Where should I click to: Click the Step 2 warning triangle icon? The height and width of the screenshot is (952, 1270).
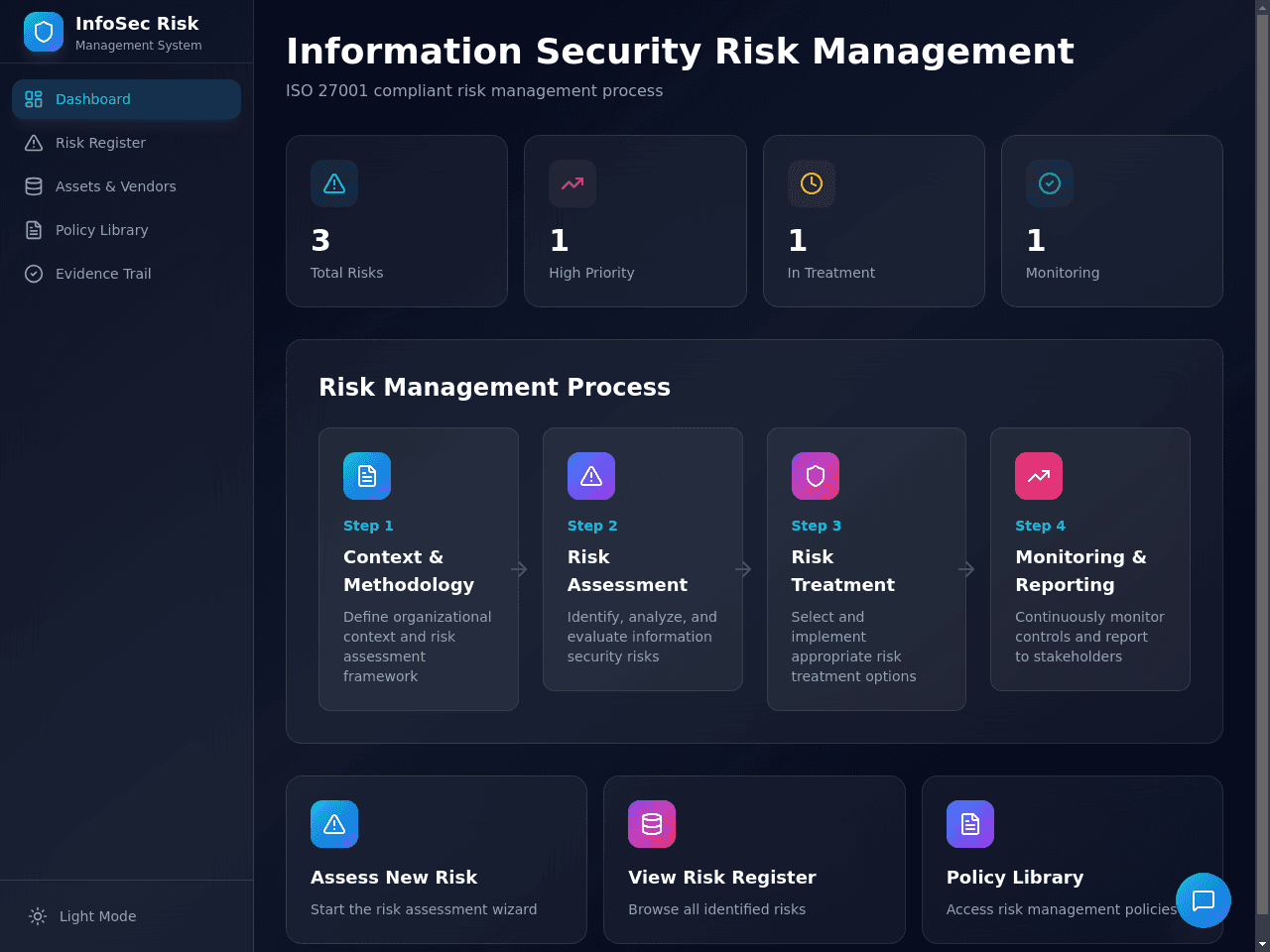tap(591, 476)
